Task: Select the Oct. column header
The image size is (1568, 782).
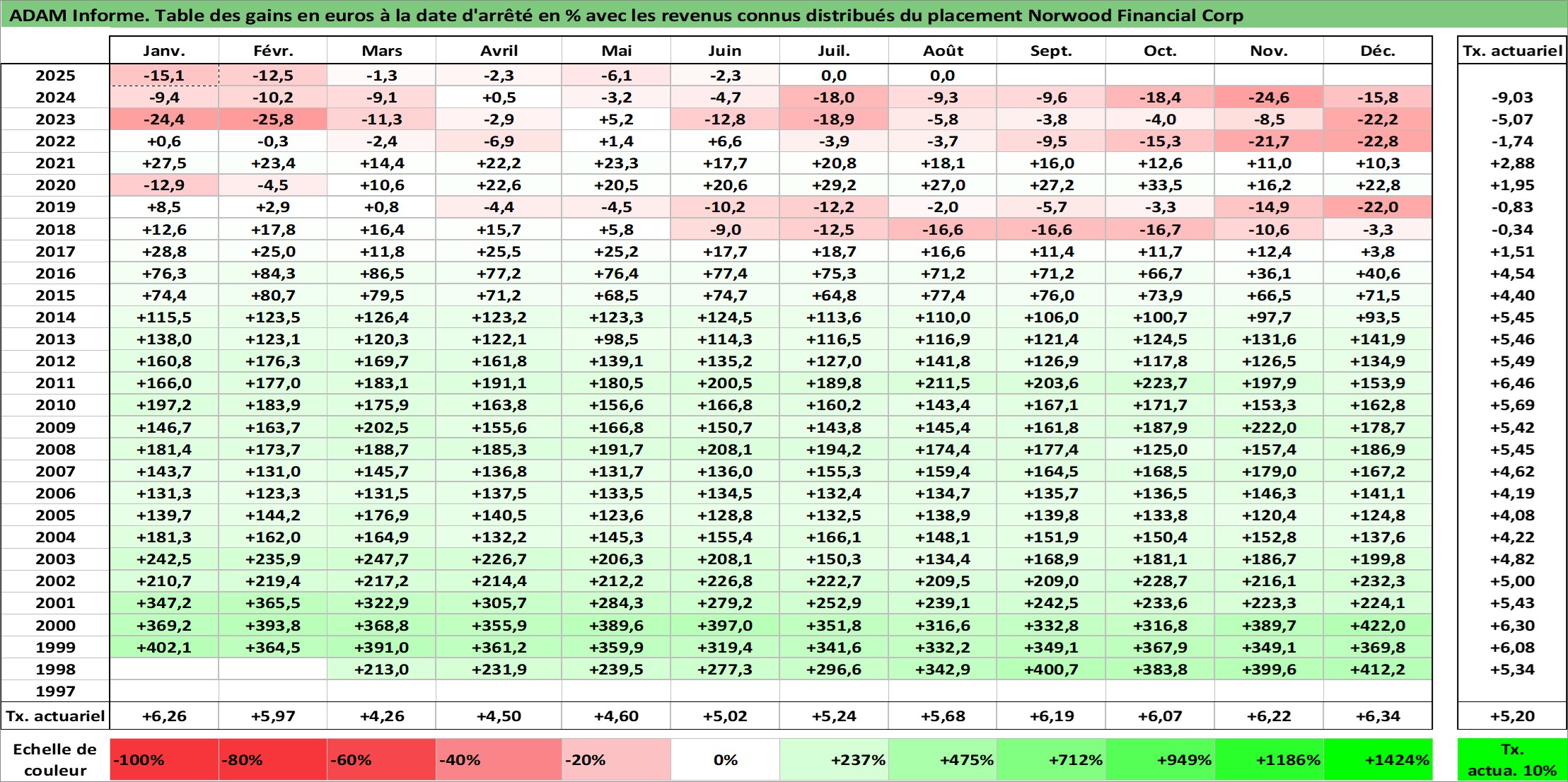Action: tap(1160, 51)
